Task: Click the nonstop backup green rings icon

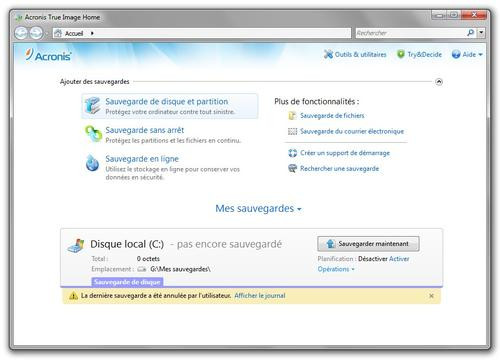Action: coord(93,133)
